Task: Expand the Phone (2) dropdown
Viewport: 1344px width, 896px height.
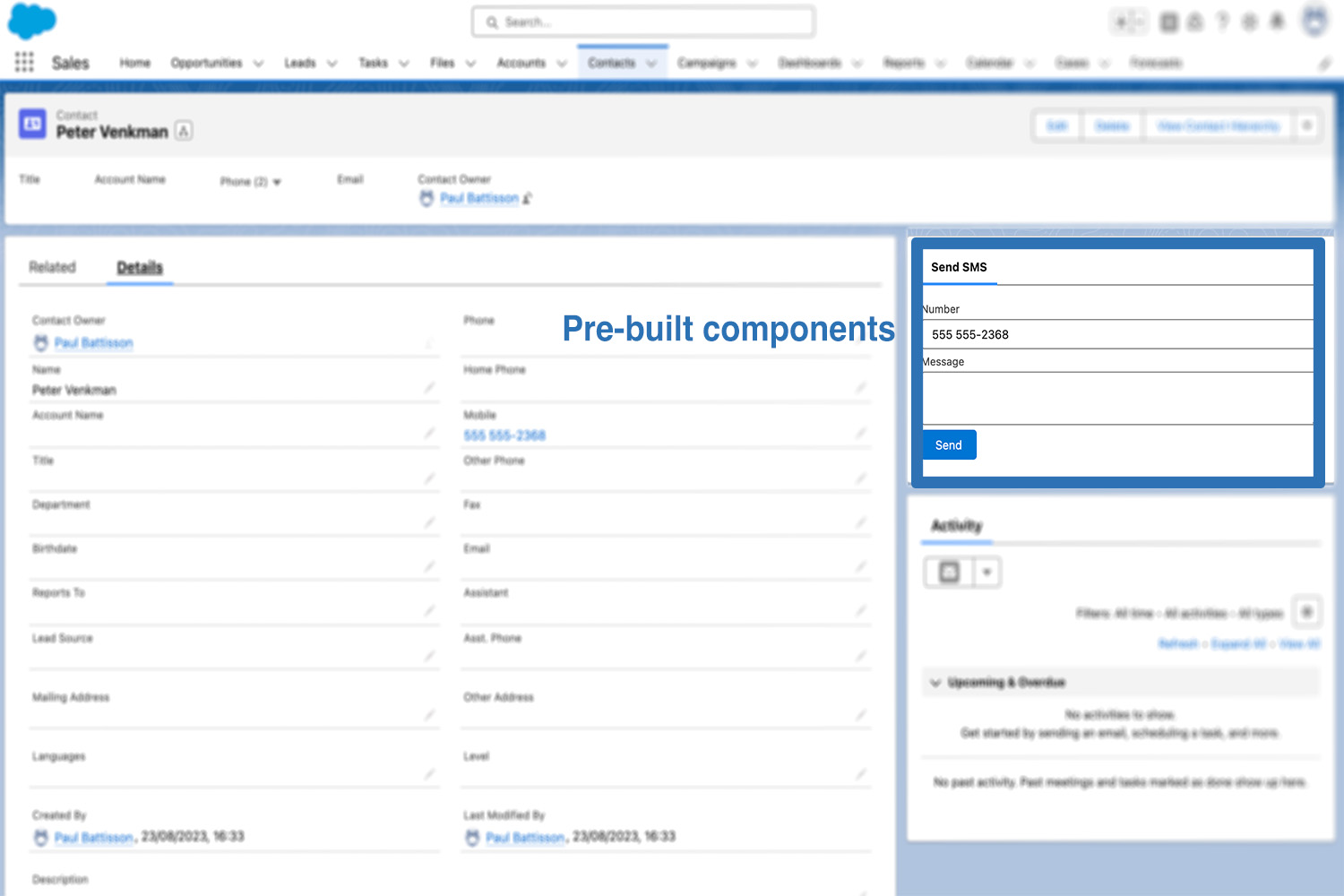Action: 275,182
